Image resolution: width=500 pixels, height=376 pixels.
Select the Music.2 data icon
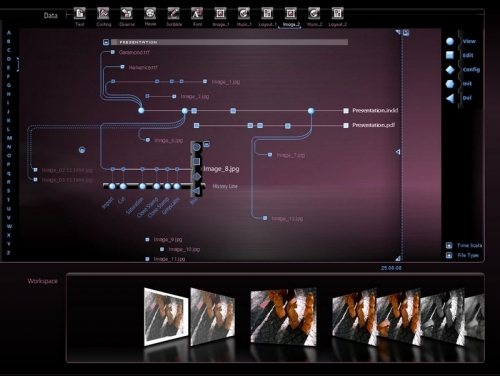coord(314,14)
